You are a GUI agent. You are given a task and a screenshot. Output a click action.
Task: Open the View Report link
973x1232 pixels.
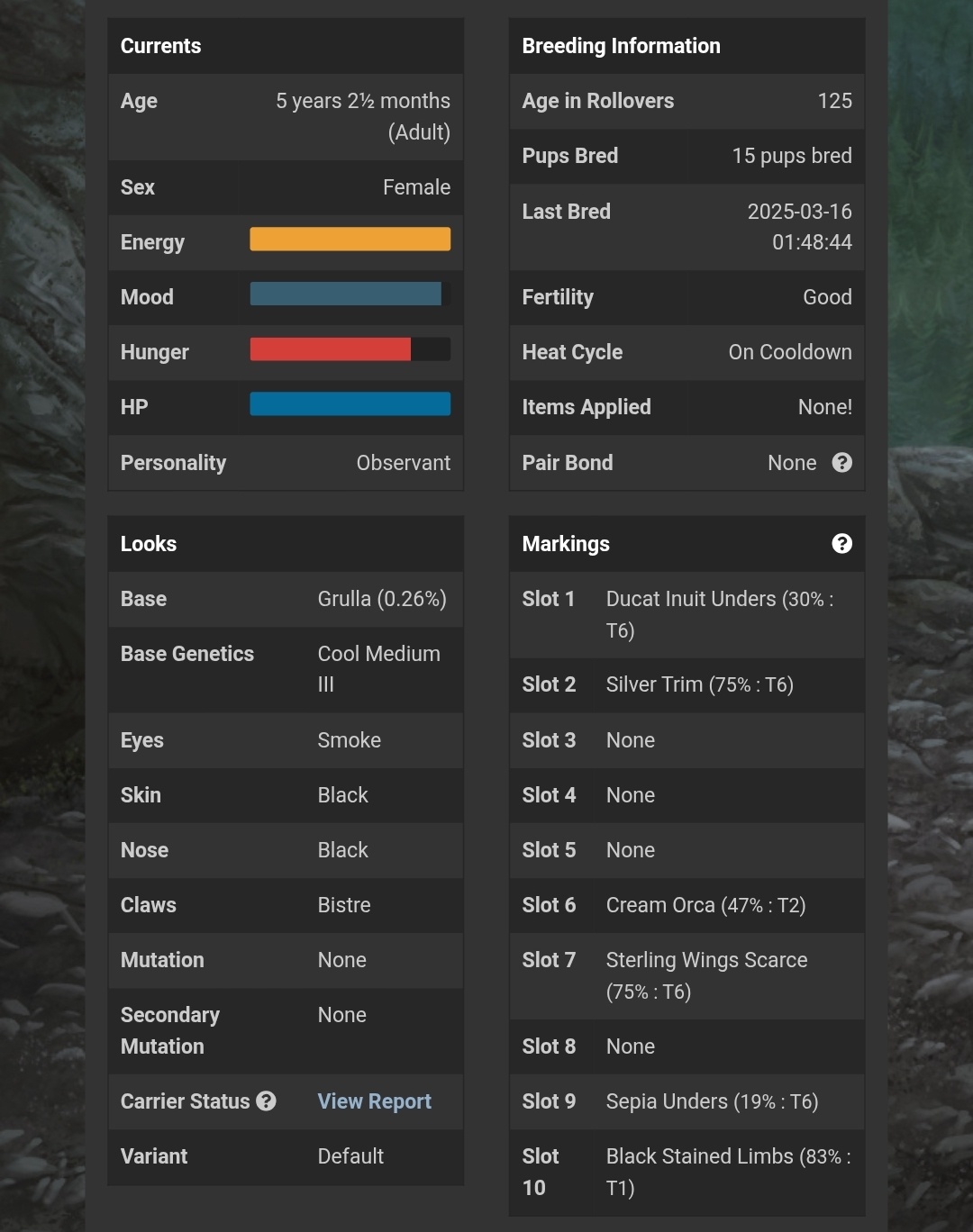[x=374, y=1101]
